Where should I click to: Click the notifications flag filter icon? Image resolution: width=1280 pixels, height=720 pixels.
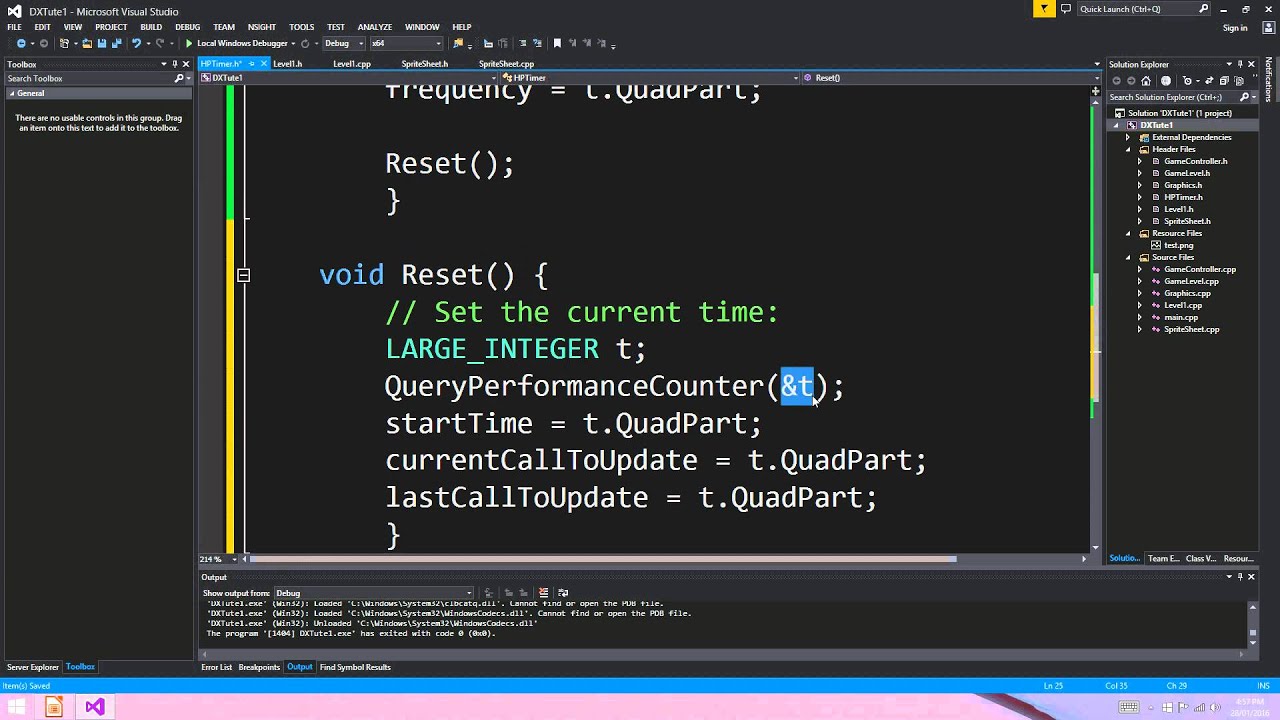pos(1044,9)
